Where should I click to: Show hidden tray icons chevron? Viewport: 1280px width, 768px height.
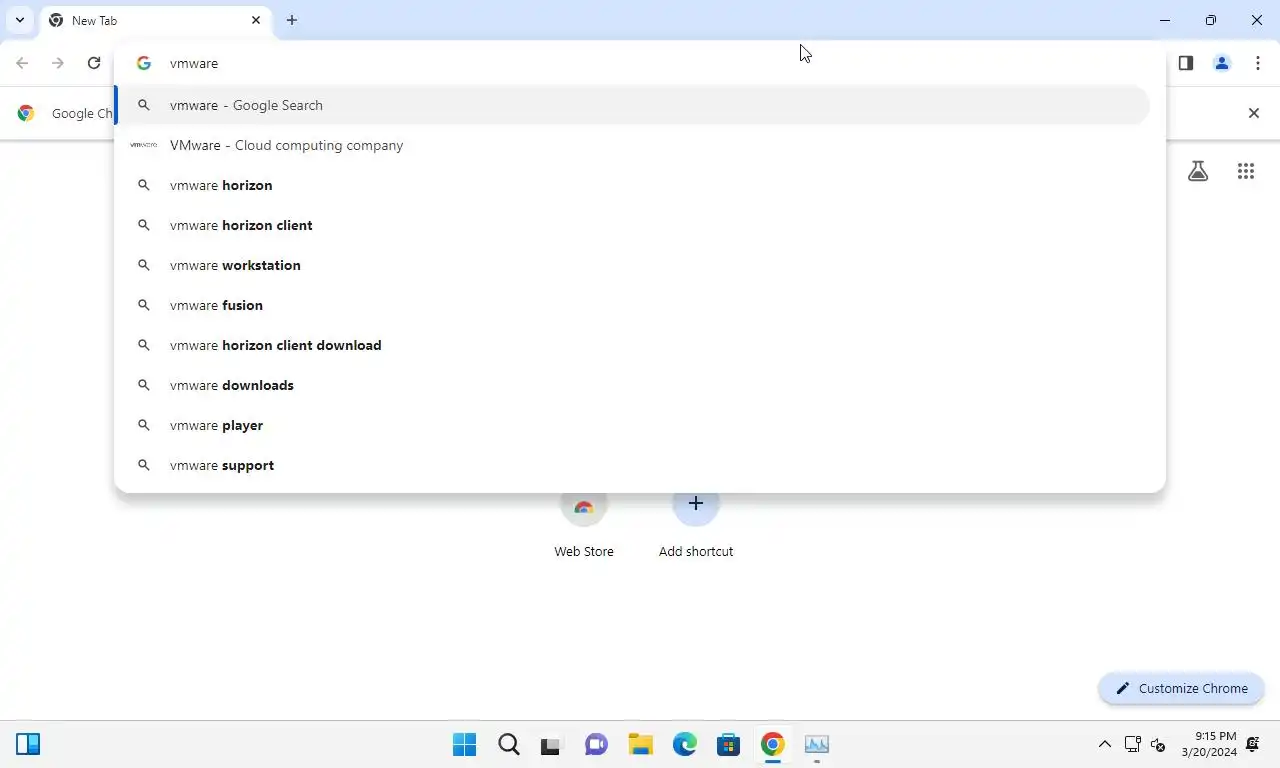(1105, 744)
